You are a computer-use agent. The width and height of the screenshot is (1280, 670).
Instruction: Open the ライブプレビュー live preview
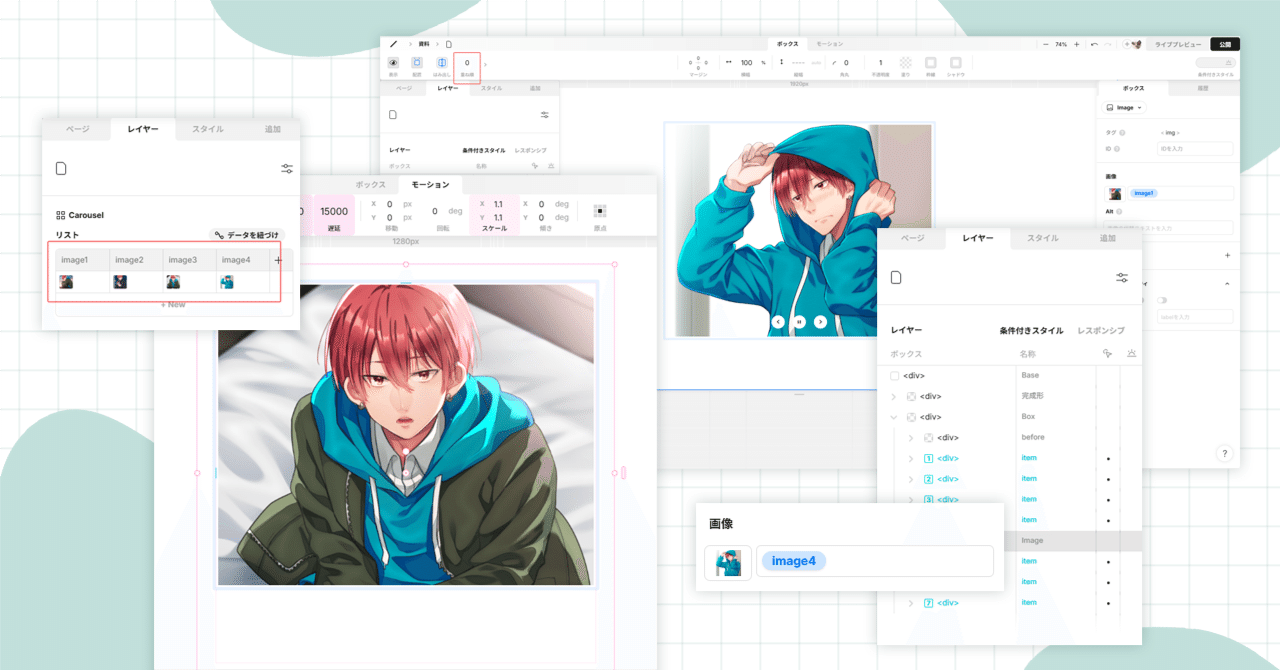1176,44
